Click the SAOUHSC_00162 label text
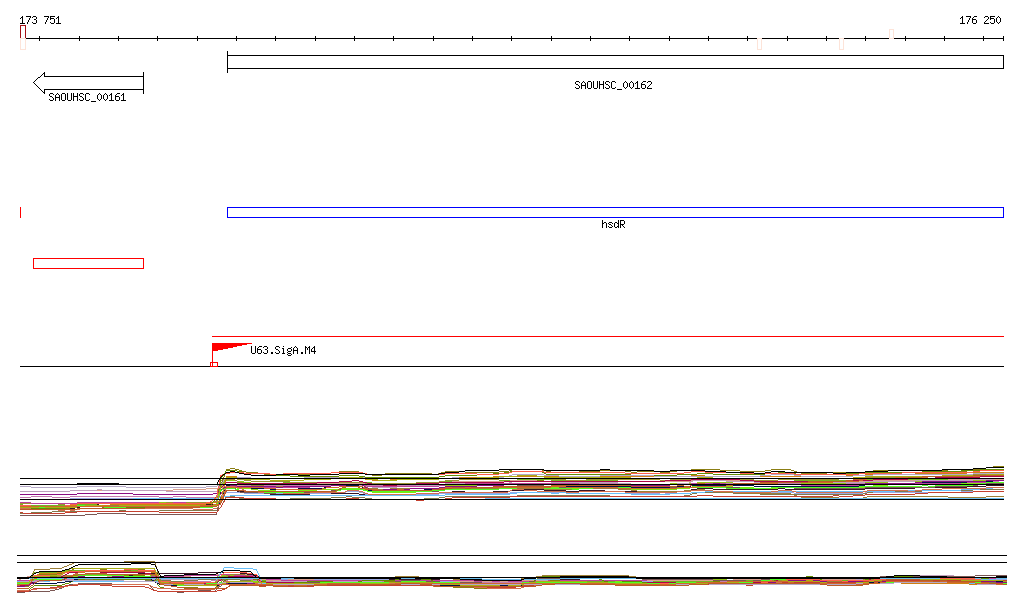This screenshot has height=611, width=1024. (x=613, y=85)
